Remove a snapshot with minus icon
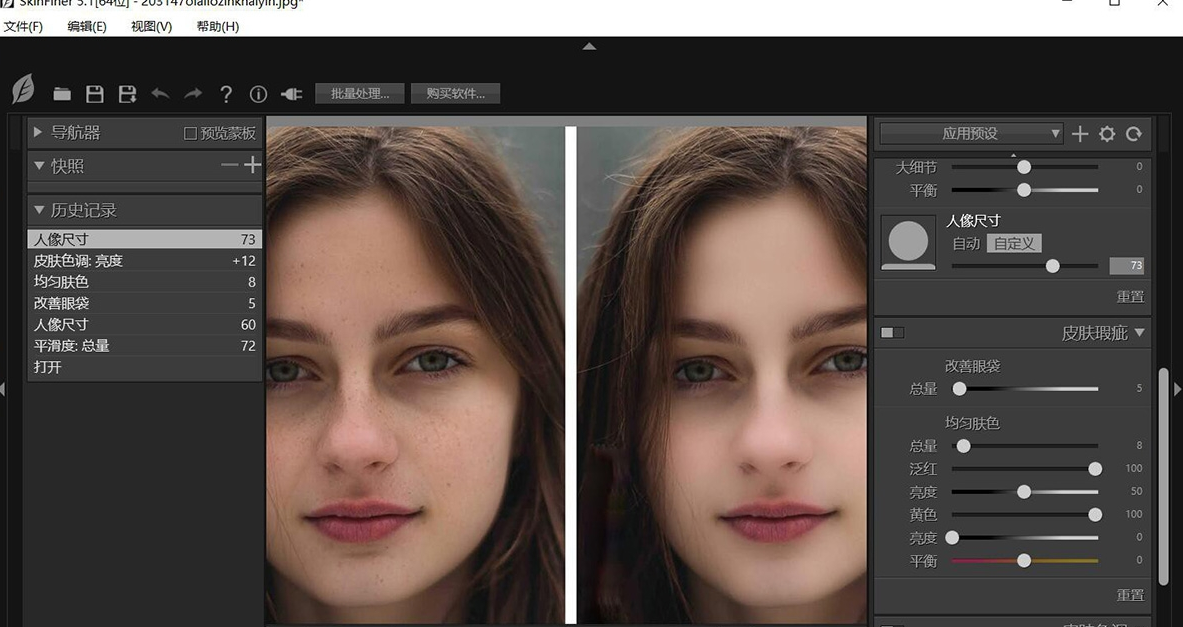 229,164
